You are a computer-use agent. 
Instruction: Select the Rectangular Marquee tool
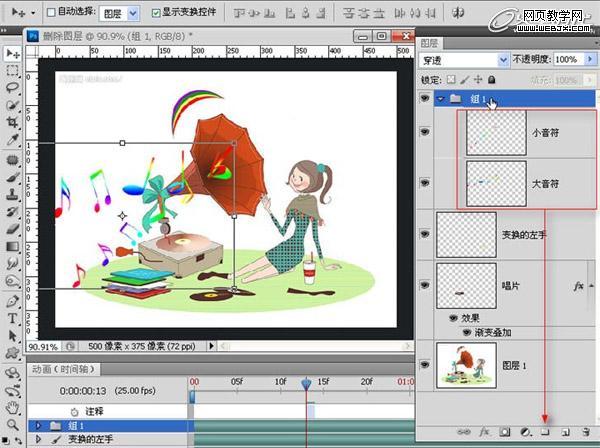(x=13, y=71)
